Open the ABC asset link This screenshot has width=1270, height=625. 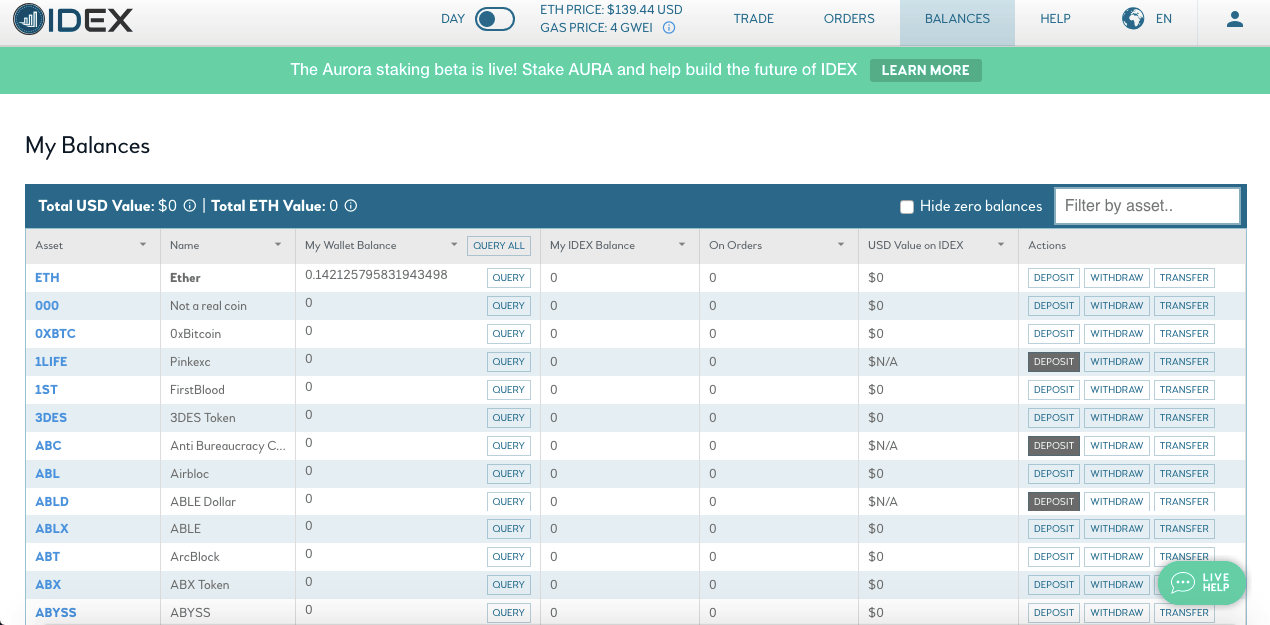point(48,446)
